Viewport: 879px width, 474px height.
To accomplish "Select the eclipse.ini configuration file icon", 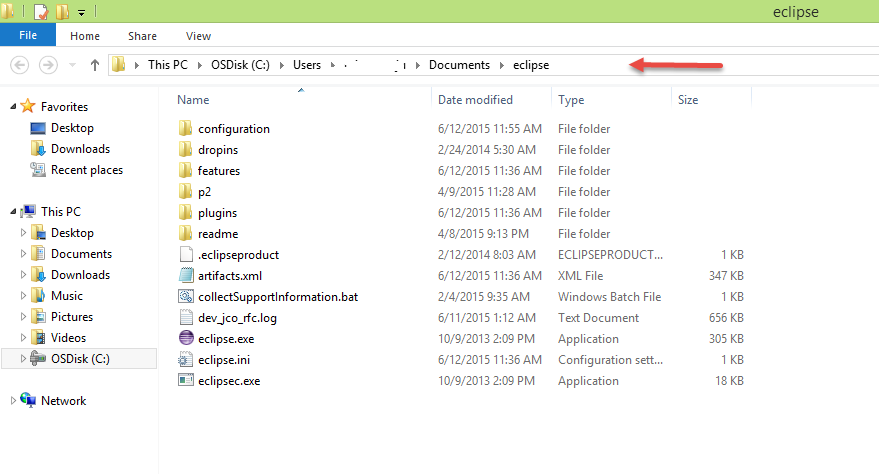I will point(185,359).
